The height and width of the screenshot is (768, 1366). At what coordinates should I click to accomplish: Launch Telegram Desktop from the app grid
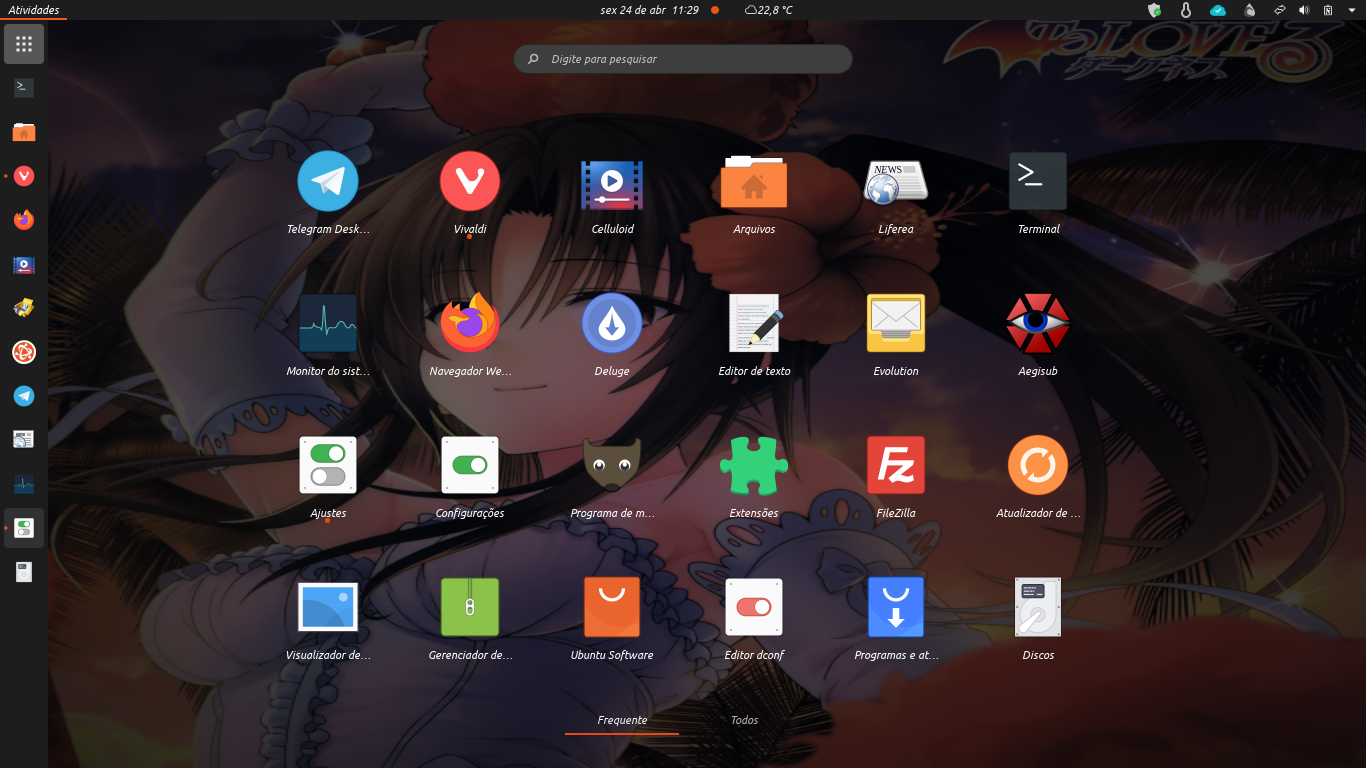click(328, 182)
